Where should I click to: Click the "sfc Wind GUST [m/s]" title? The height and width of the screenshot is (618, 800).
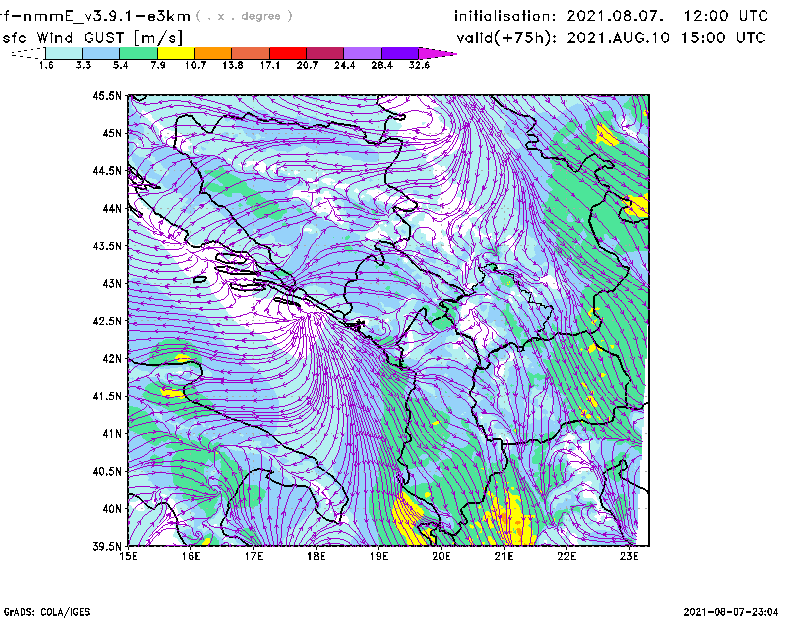[92, 38]
